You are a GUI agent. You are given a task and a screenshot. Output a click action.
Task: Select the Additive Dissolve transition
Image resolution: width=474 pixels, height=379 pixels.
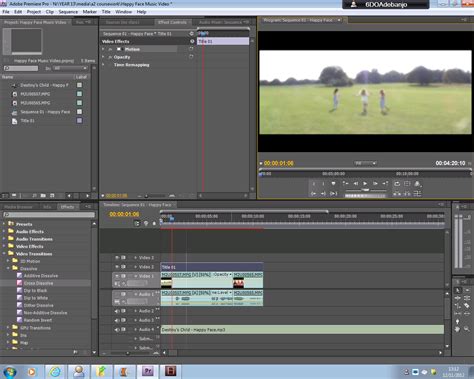[x=41, y=276]
